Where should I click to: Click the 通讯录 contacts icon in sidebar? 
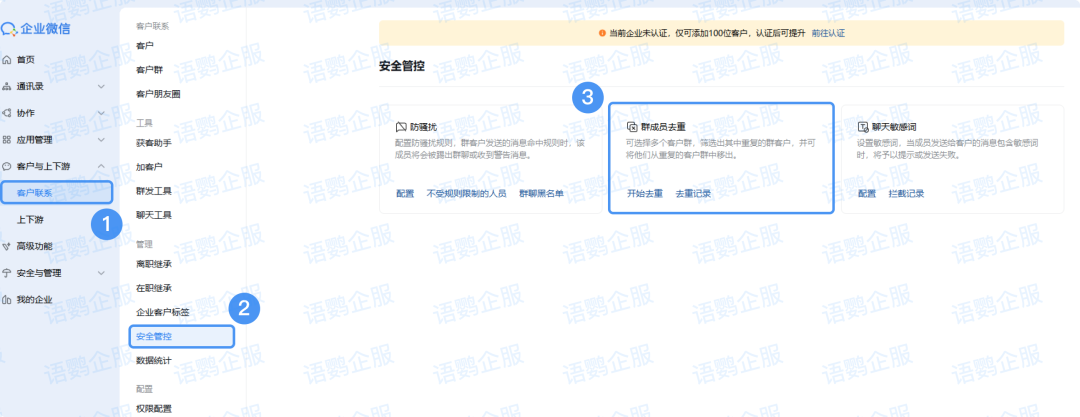point(8,87)
